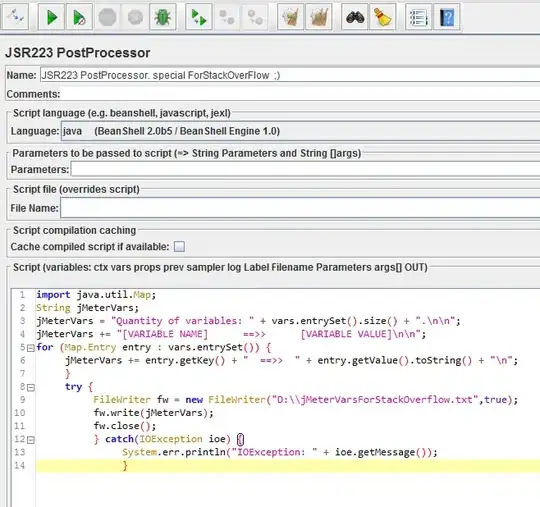Screen dimensions: 540x507
Task: Click the Comments field
Action: pyautogui.click(x=300, y=94)
